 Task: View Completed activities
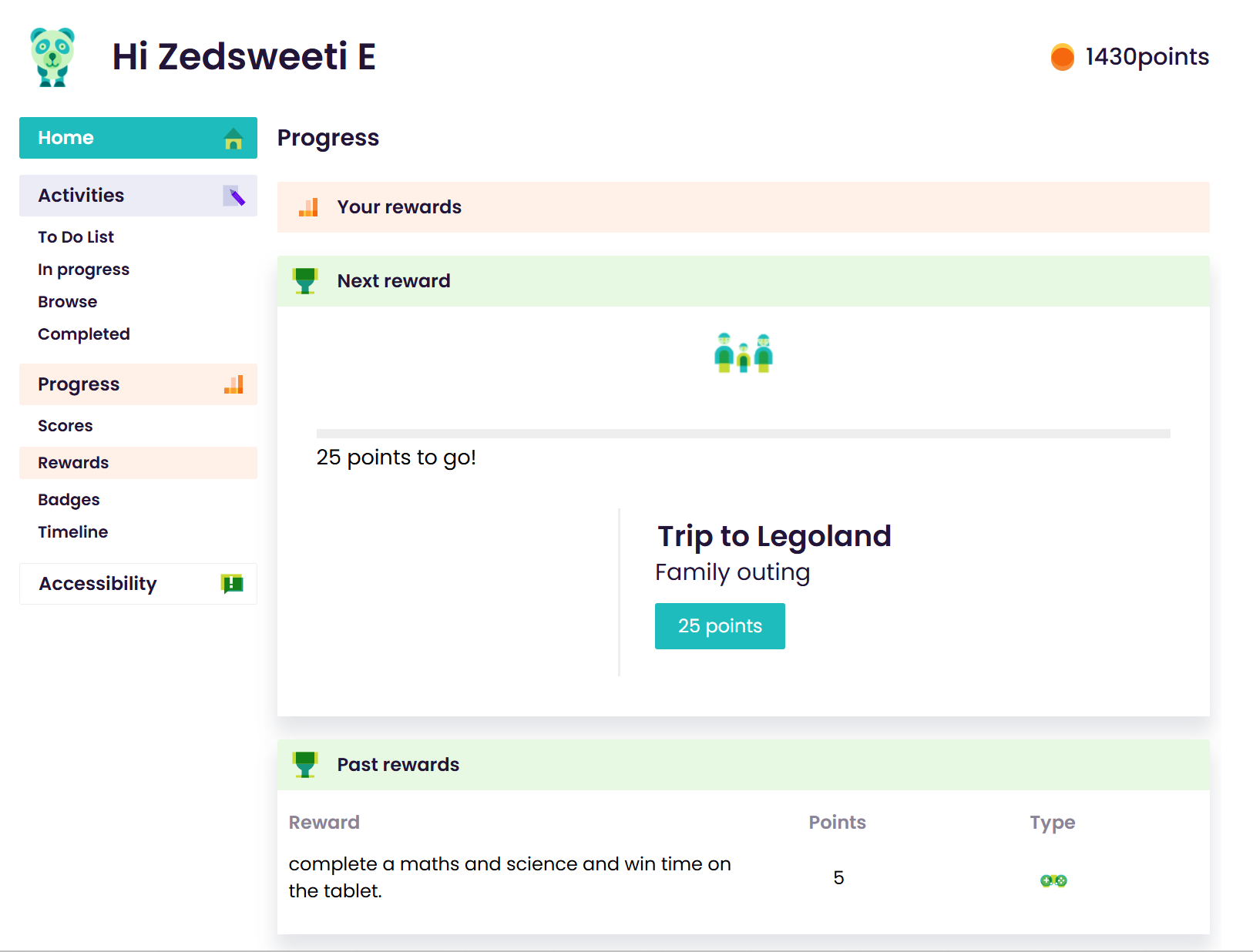click(x=83, y=334)
